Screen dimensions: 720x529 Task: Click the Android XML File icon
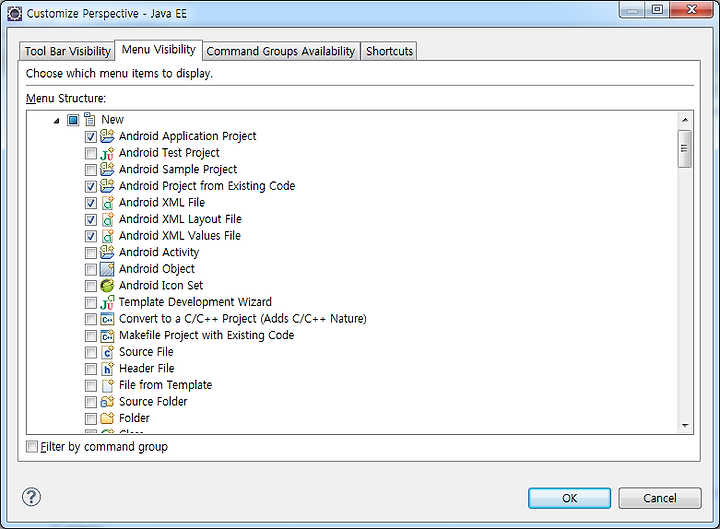pyautogui.click(x=107, y=203)
